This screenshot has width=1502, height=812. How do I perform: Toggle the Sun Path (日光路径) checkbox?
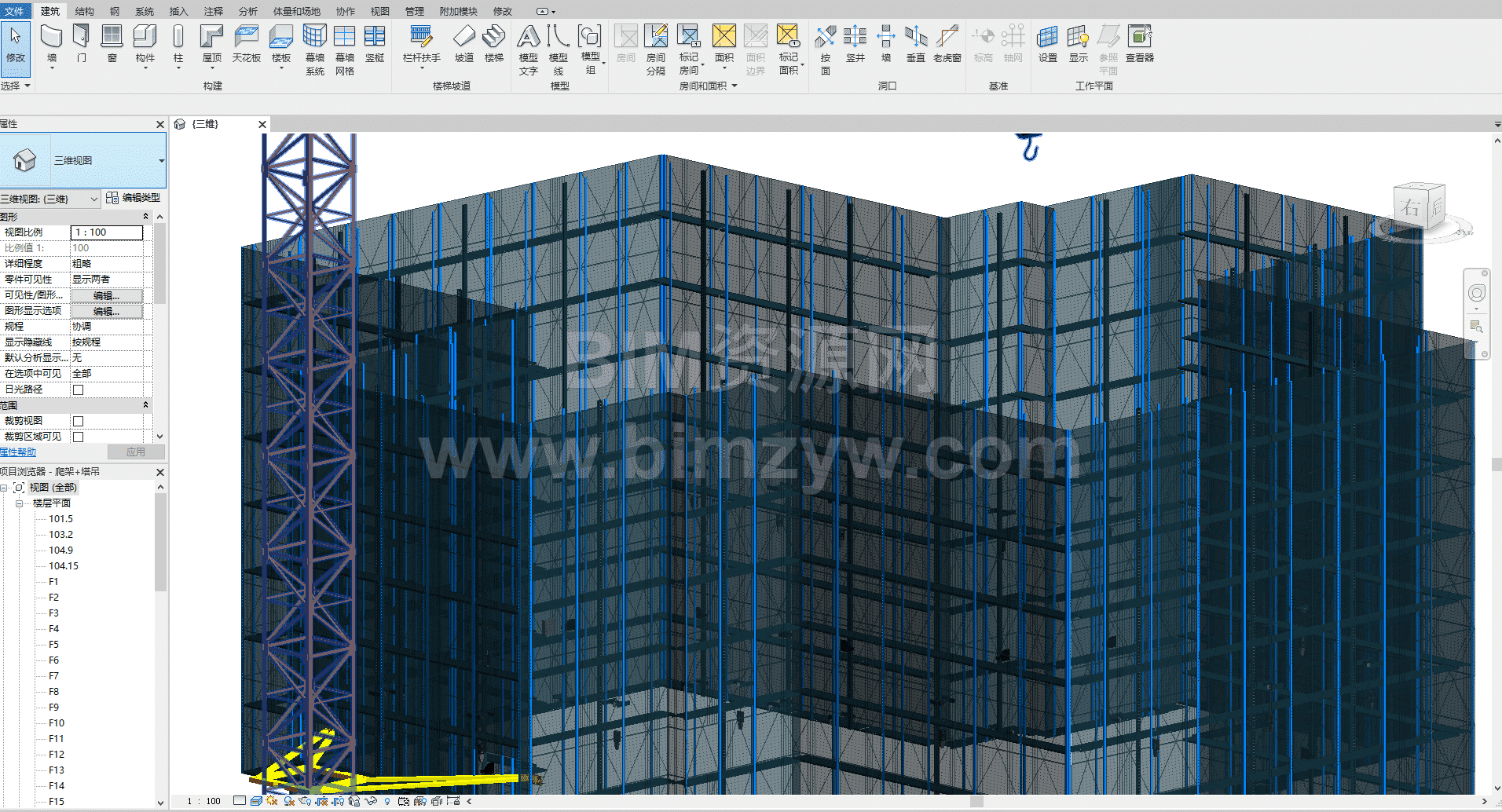(78, 390)
